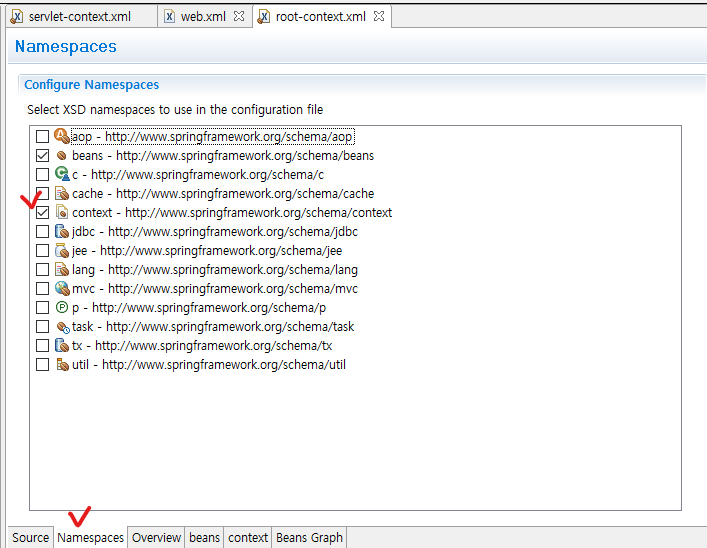Viewport: 707px width, 548px height.
Task: Click the cache namespace icon
Action: [x=60, y=194]
